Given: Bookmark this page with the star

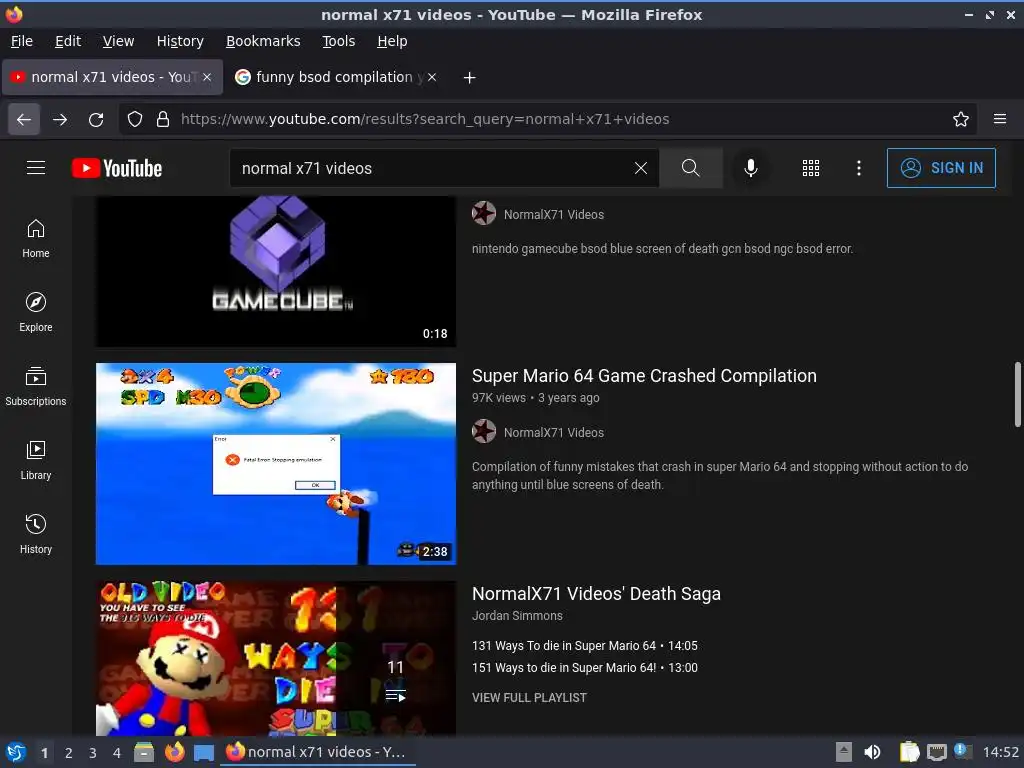Looking at the screenshot, I should [x=961, y=119].
